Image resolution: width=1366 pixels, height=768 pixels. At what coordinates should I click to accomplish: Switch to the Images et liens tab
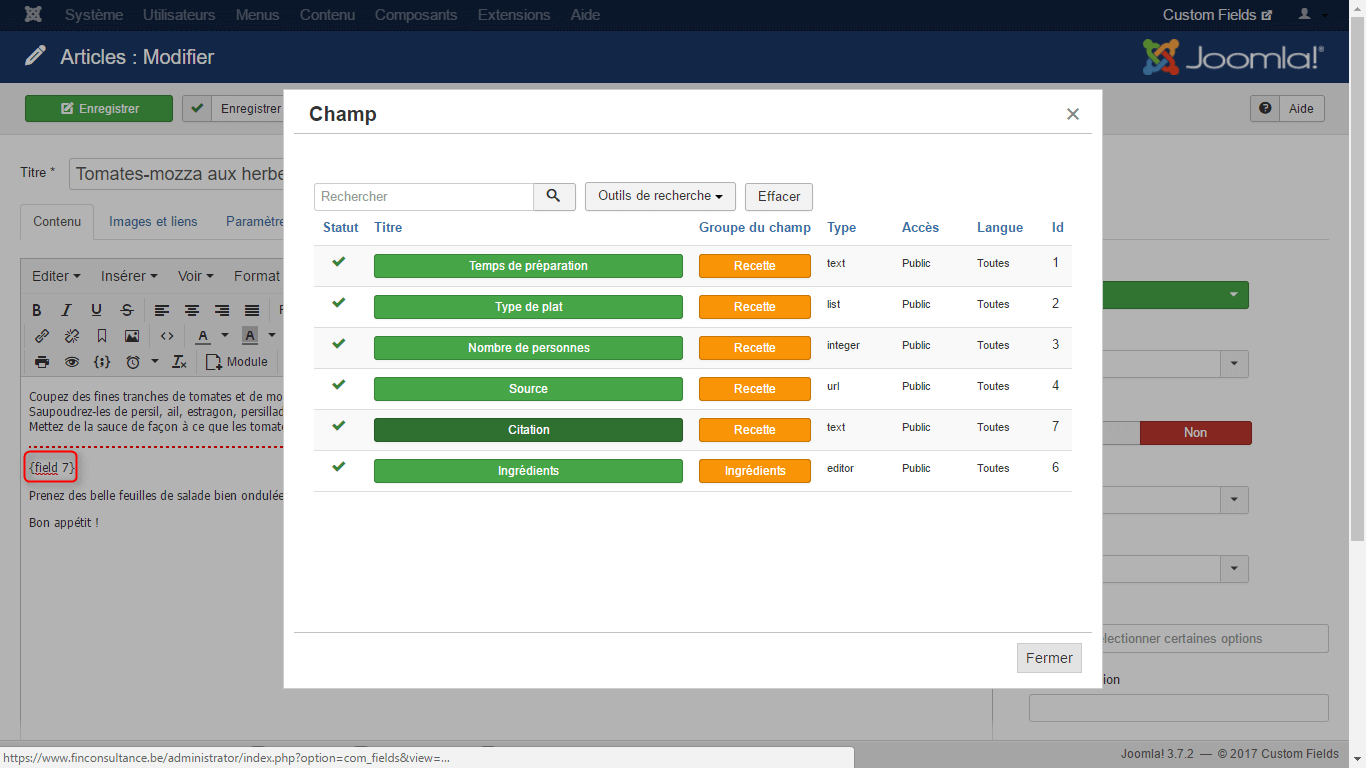153,222
